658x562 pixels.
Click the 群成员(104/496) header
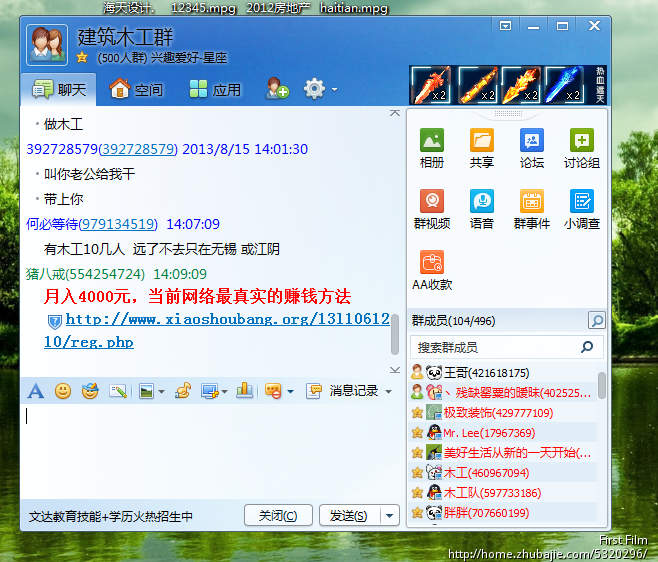[454, 321]
